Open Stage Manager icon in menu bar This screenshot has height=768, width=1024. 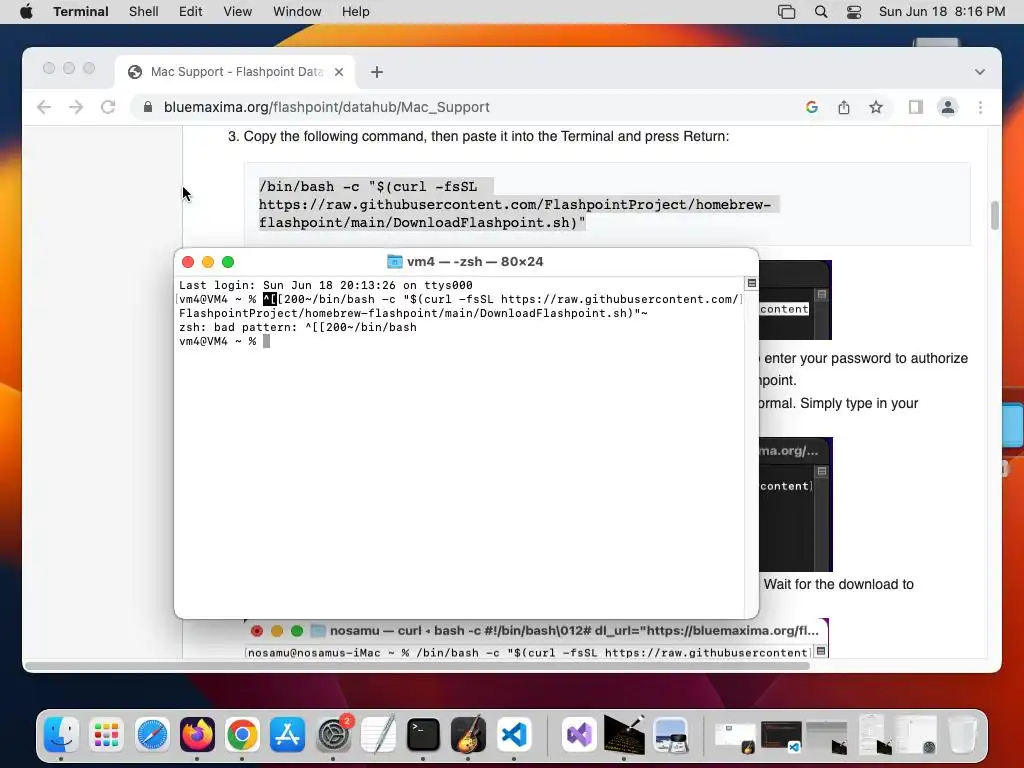786,12
